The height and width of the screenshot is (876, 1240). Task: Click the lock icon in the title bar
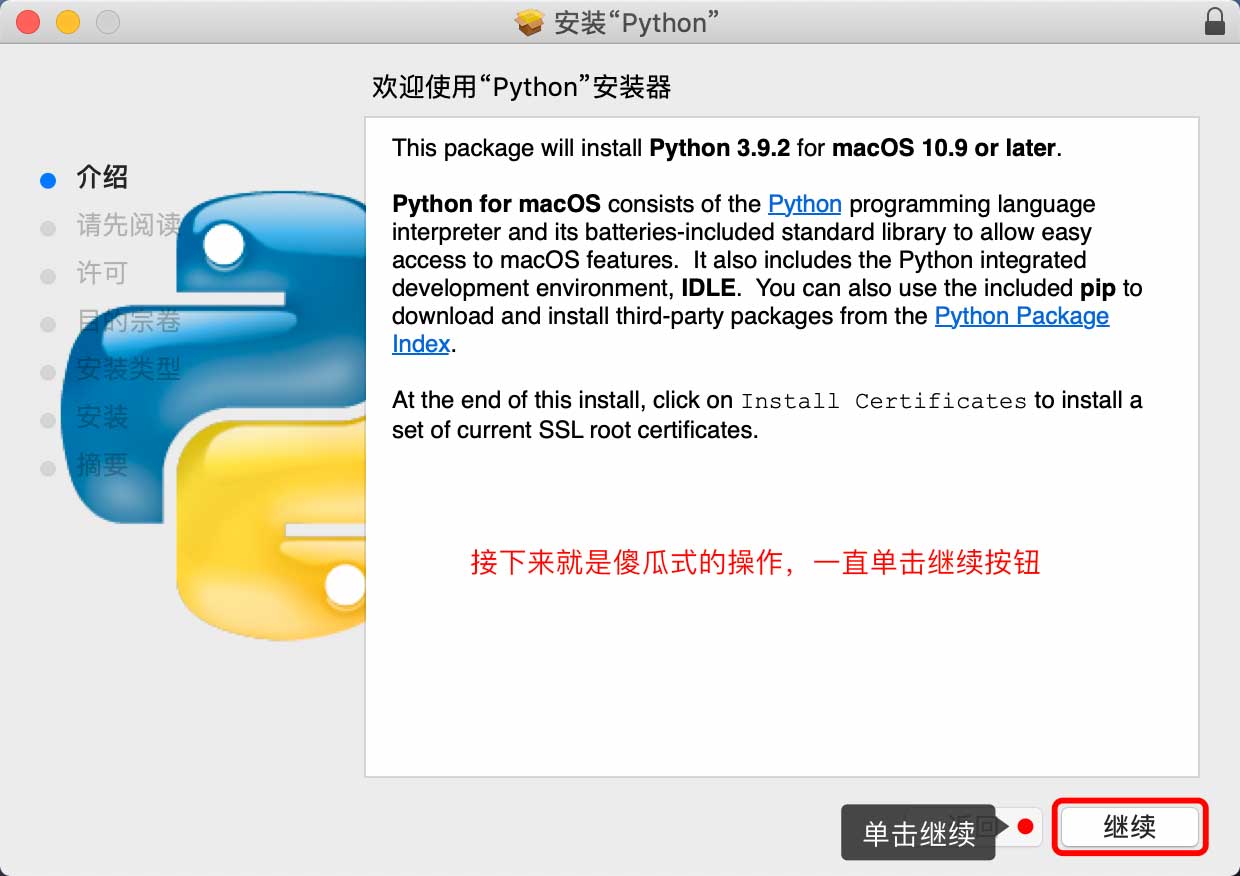pyautogui.click(x=1212, y=21)
